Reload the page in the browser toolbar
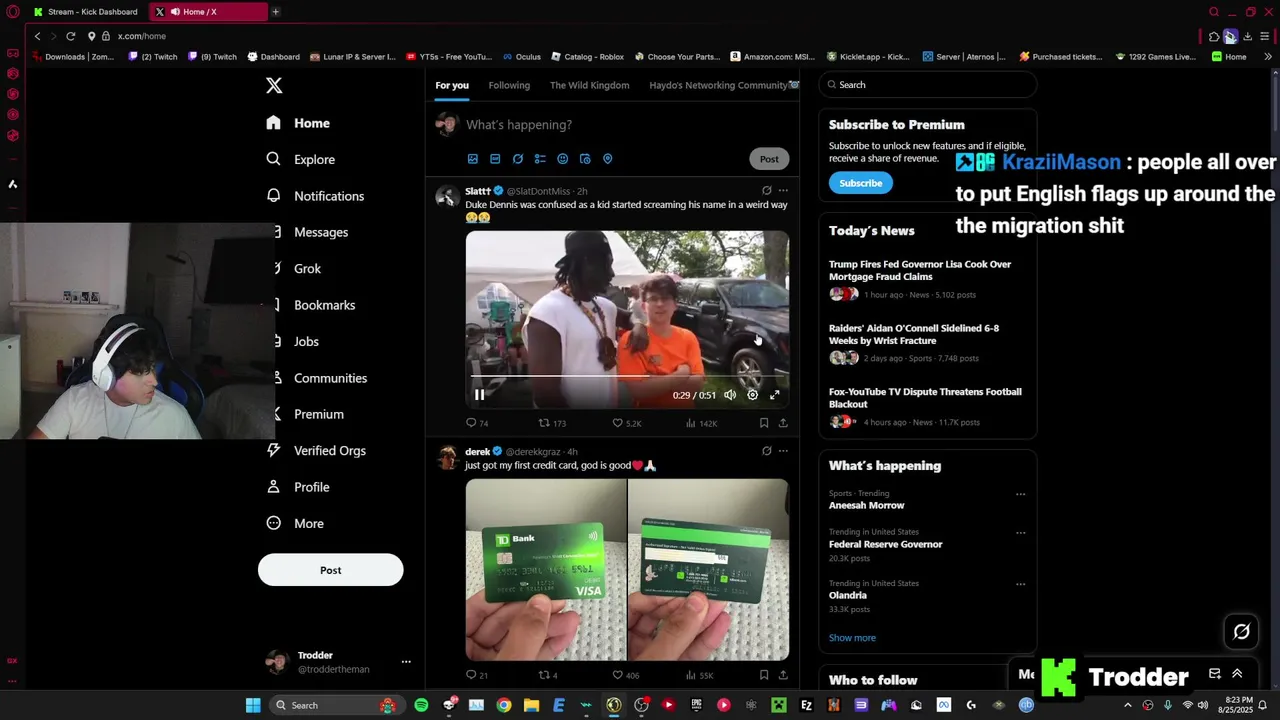Viewport: 1280px width, 720px height. (71, 36)
